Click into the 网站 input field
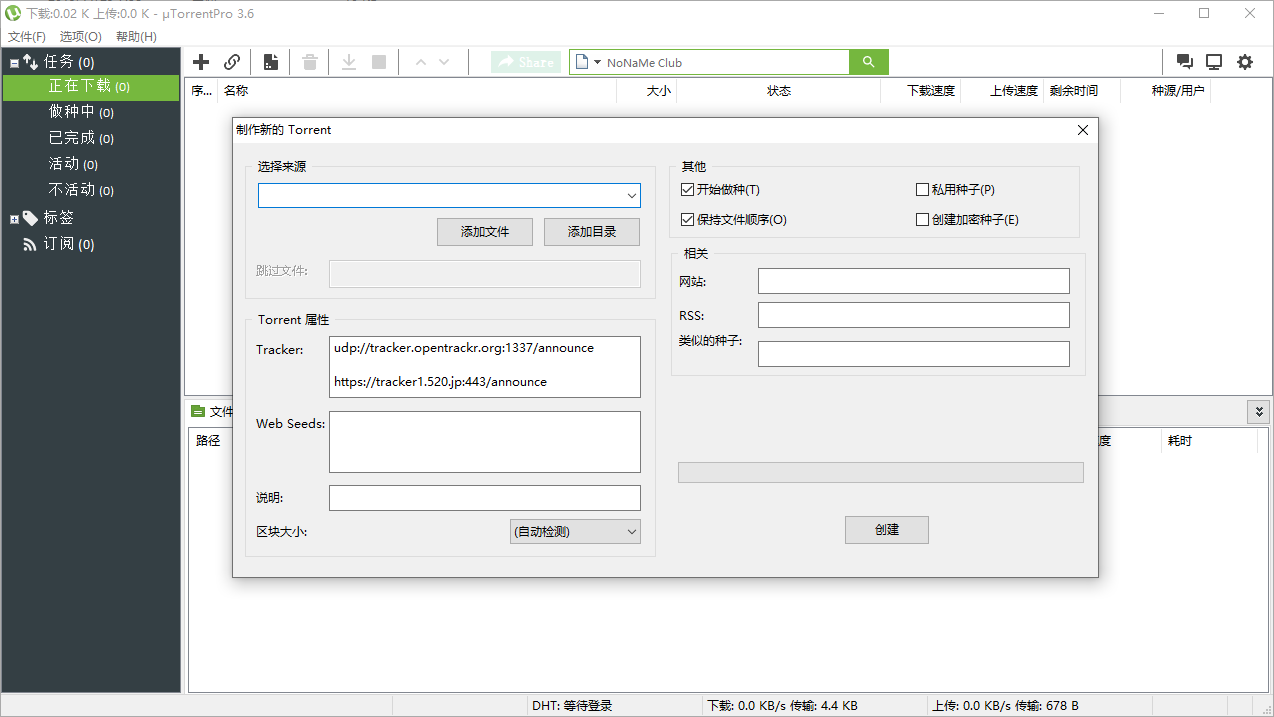 (x=913, y=281)
